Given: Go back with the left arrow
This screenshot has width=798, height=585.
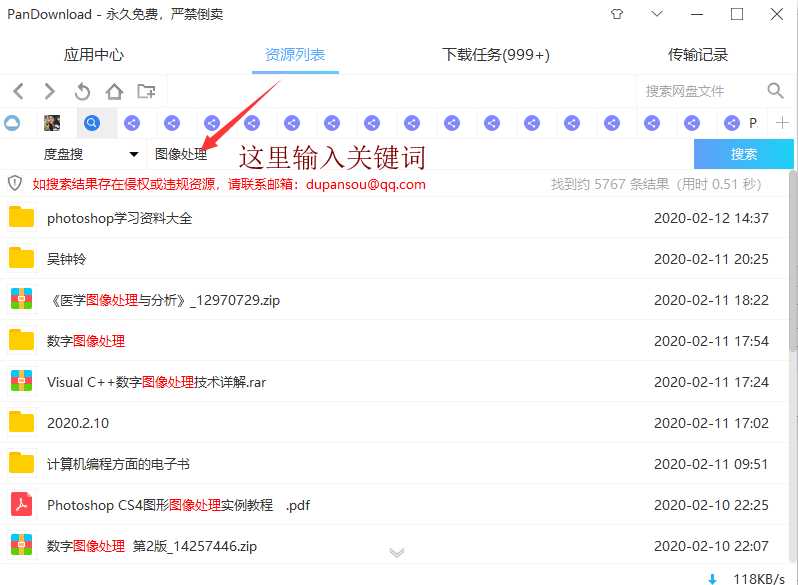Looking at the screenshot, I should [19, 92].
